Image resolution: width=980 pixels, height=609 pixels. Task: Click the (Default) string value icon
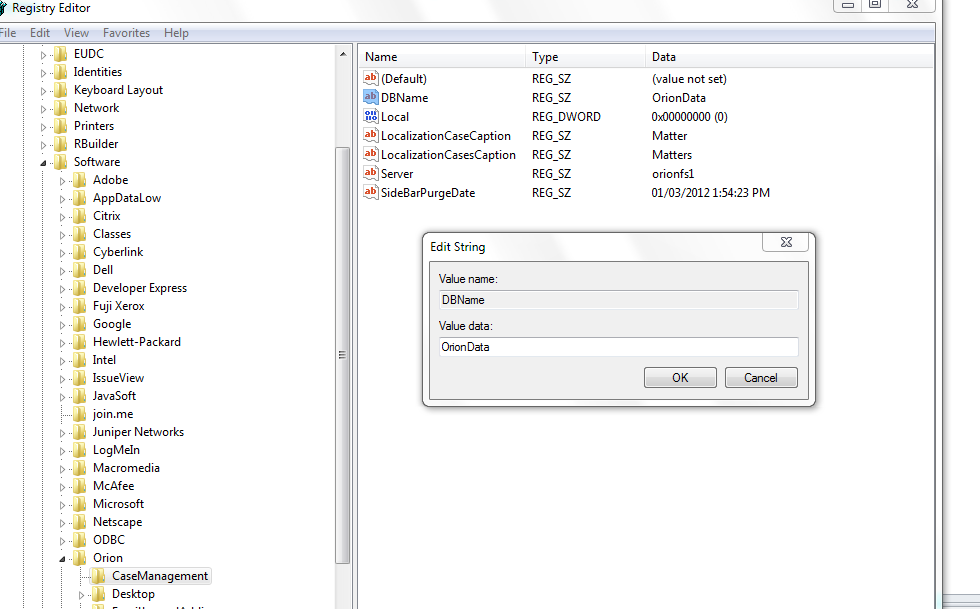(x=371, y=78)
